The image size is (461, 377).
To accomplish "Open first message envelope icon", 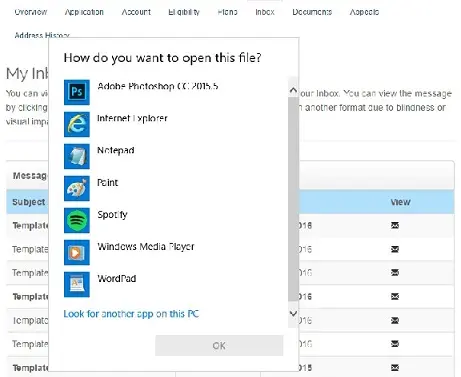I will click(x=395, y=225).
